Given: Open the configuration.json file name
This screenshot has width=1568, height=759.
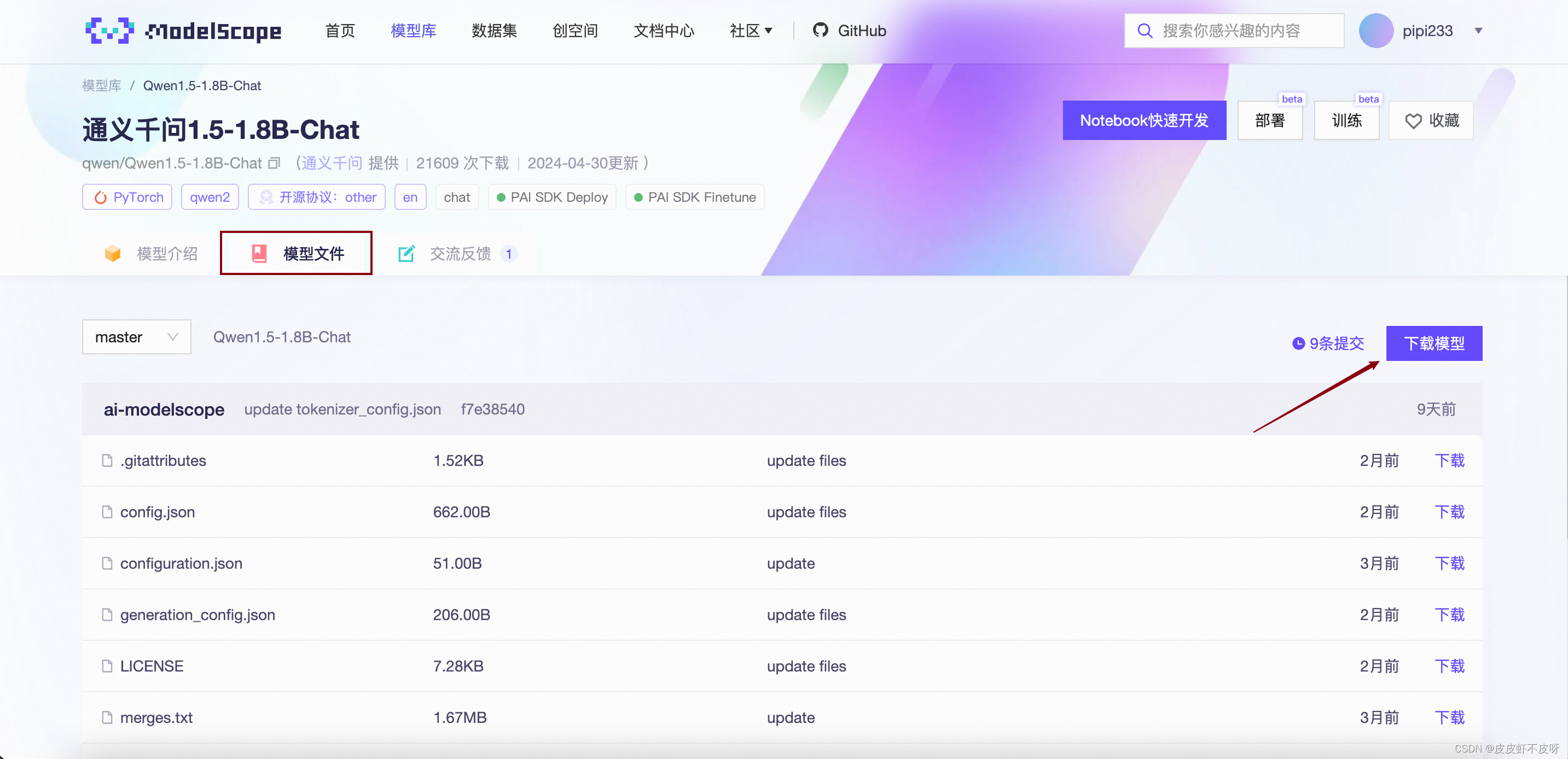Looking at the screenshot, I should (x=182, y=563).
